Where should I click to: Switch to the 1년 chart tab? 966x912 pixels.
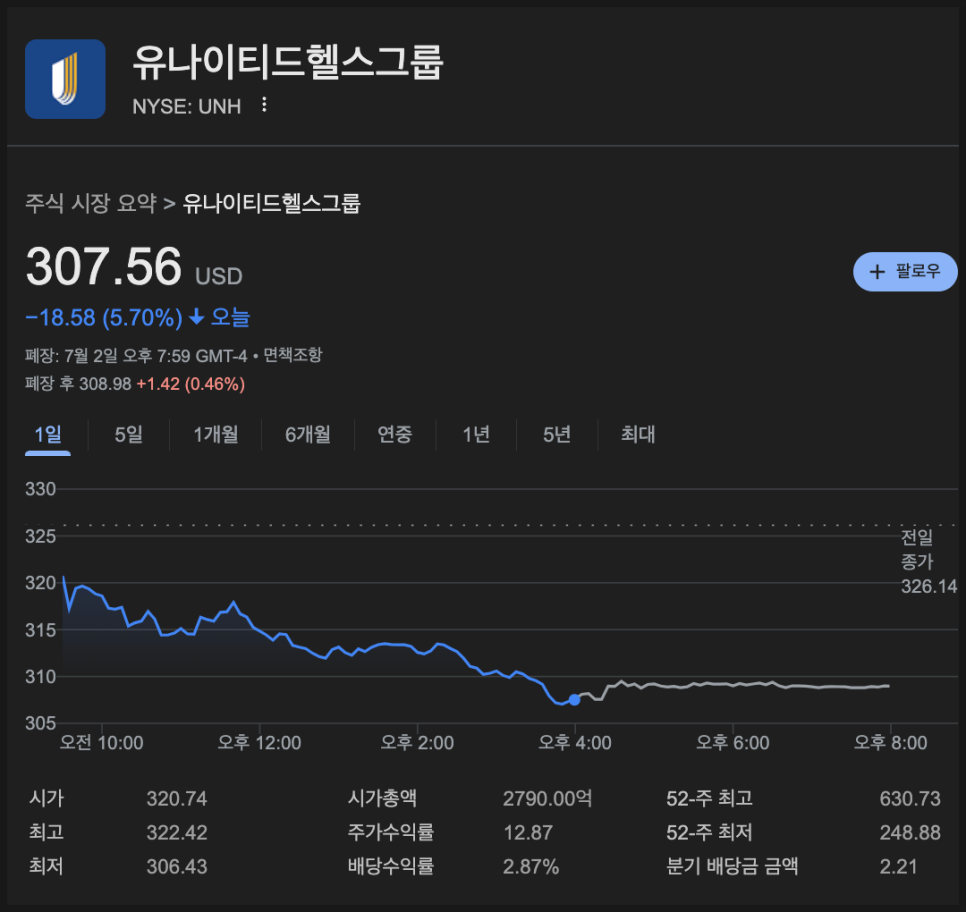pyautogui.click(x=476, y=435)
